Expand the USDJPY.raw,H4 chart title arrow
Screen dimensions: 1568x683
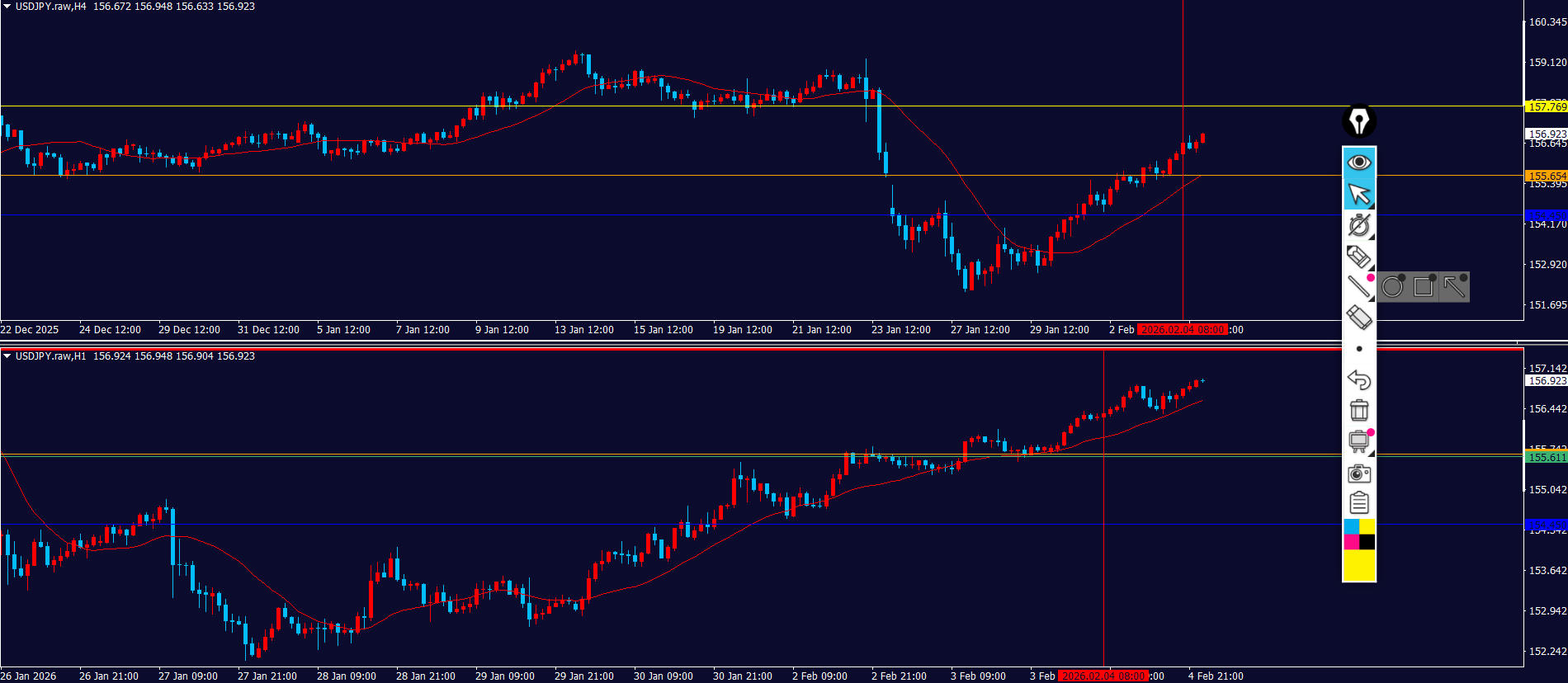click(7, 7)
